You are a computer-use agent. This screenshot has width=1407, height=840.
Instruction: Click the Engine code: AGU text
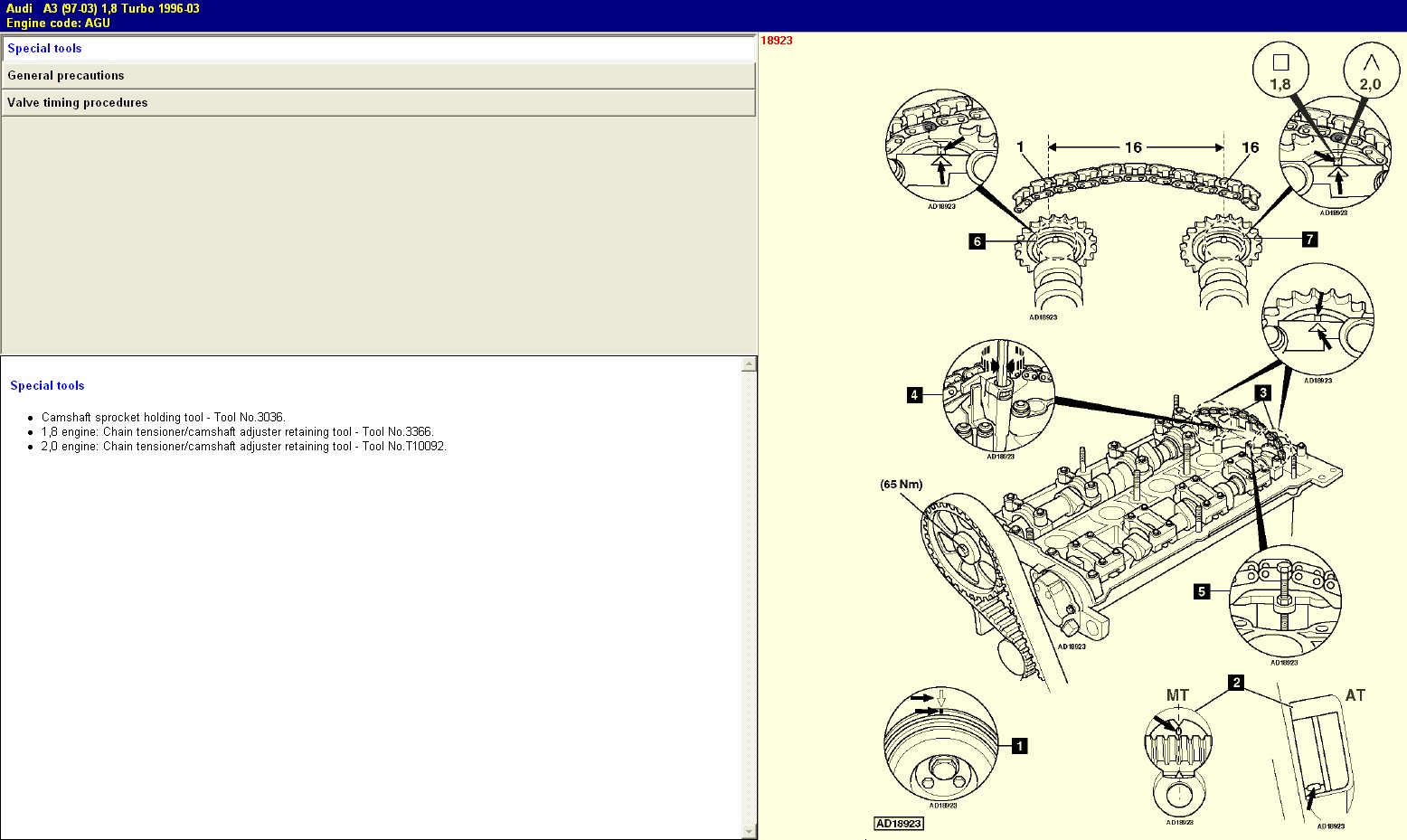point(58,24)
